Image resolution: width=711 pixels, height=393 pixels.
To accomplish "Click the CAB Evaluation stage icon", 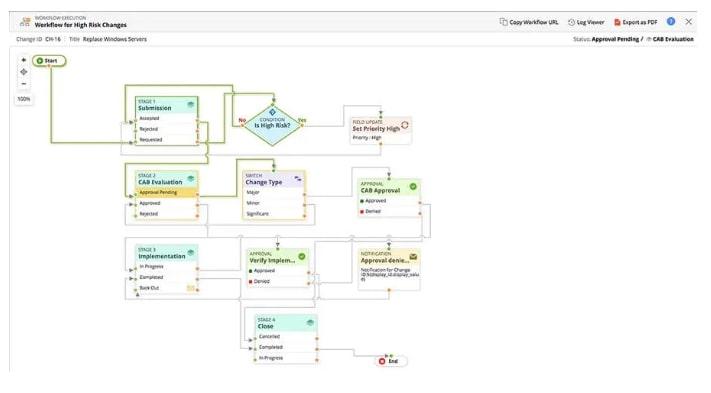I will (x=191, y=179).
